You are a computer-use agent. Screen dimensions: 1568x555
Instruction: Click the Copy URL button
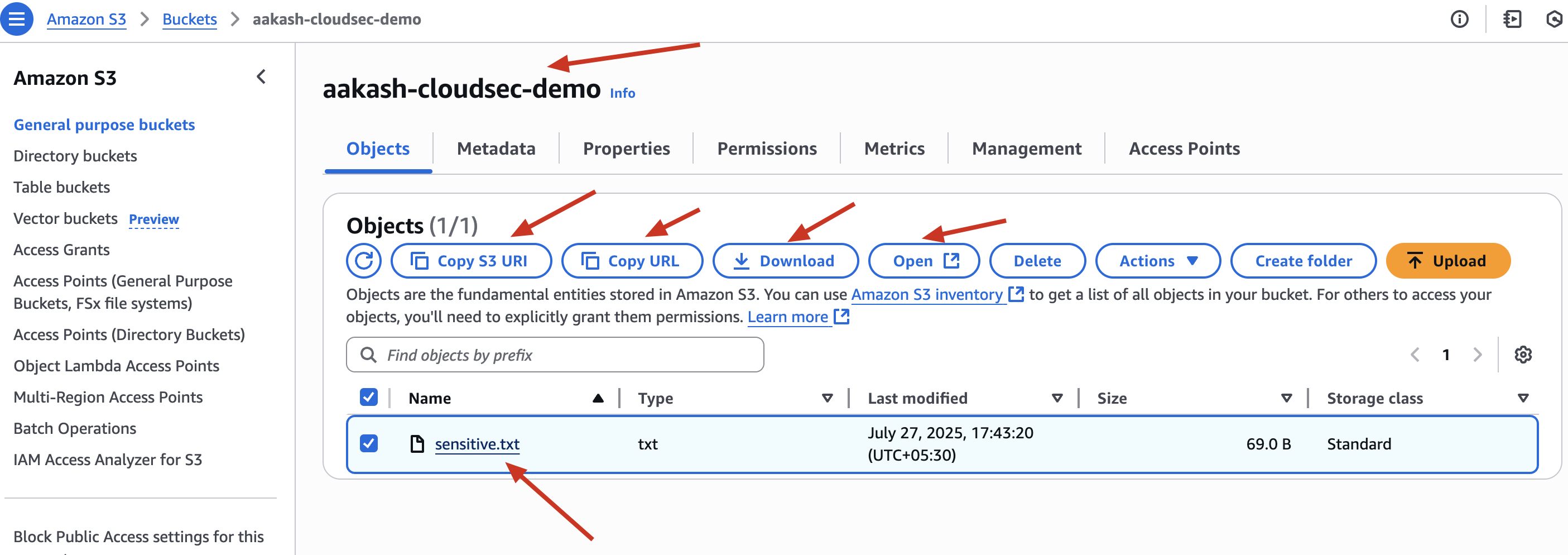(x=631, y=261)
